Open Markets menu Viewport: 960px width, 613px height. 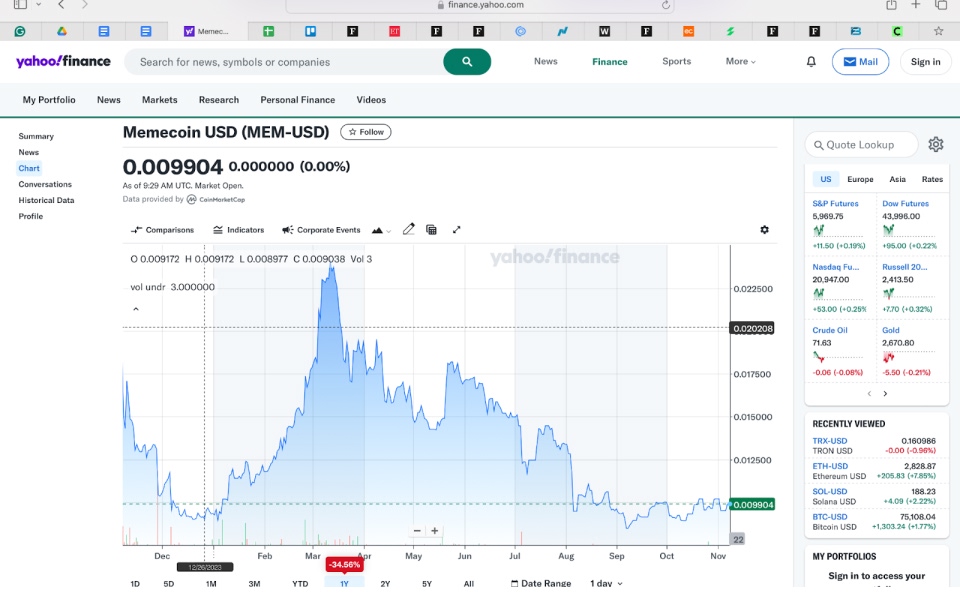[x=160, y=100]
